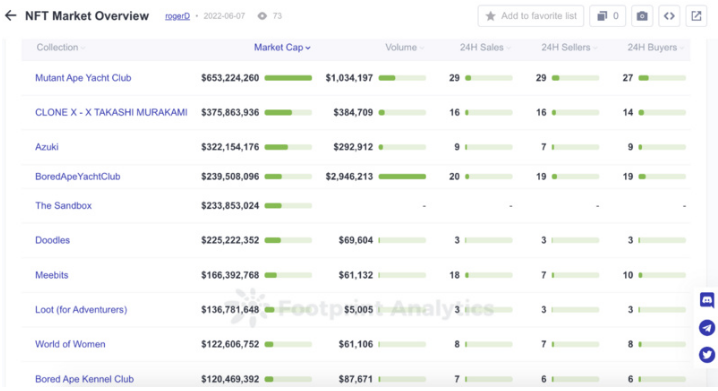The width and height of the screenshot is (718, 391).
Task: Open the Bored Ape Kennel Club link
Action: (84, 379)
